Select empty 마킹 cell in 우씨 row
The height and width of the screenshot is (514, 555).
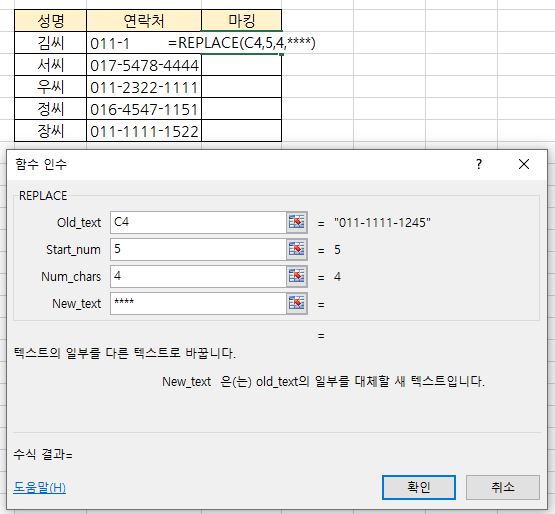[241, 87]
